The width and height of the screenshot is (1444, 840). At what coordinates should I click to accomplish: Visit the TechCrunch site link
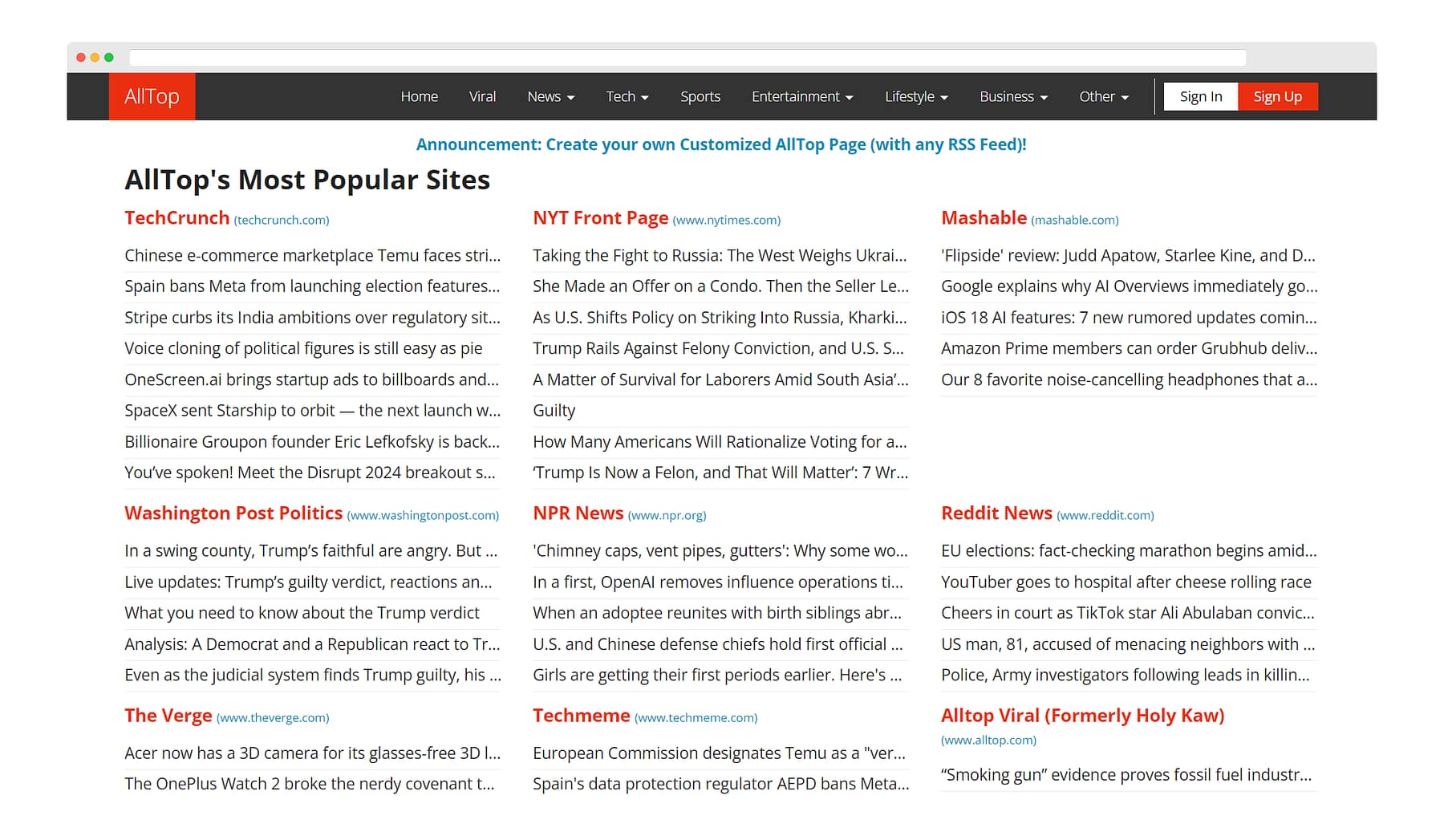coord(176,217)
